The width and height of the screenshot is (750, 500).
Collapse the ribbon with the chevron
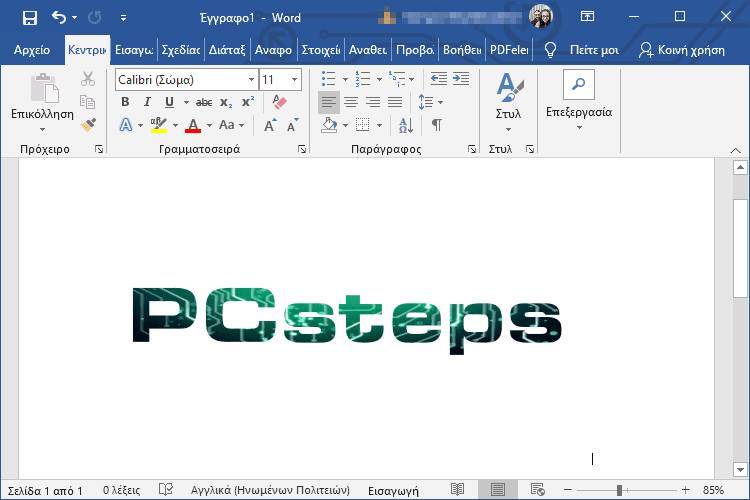735,150
